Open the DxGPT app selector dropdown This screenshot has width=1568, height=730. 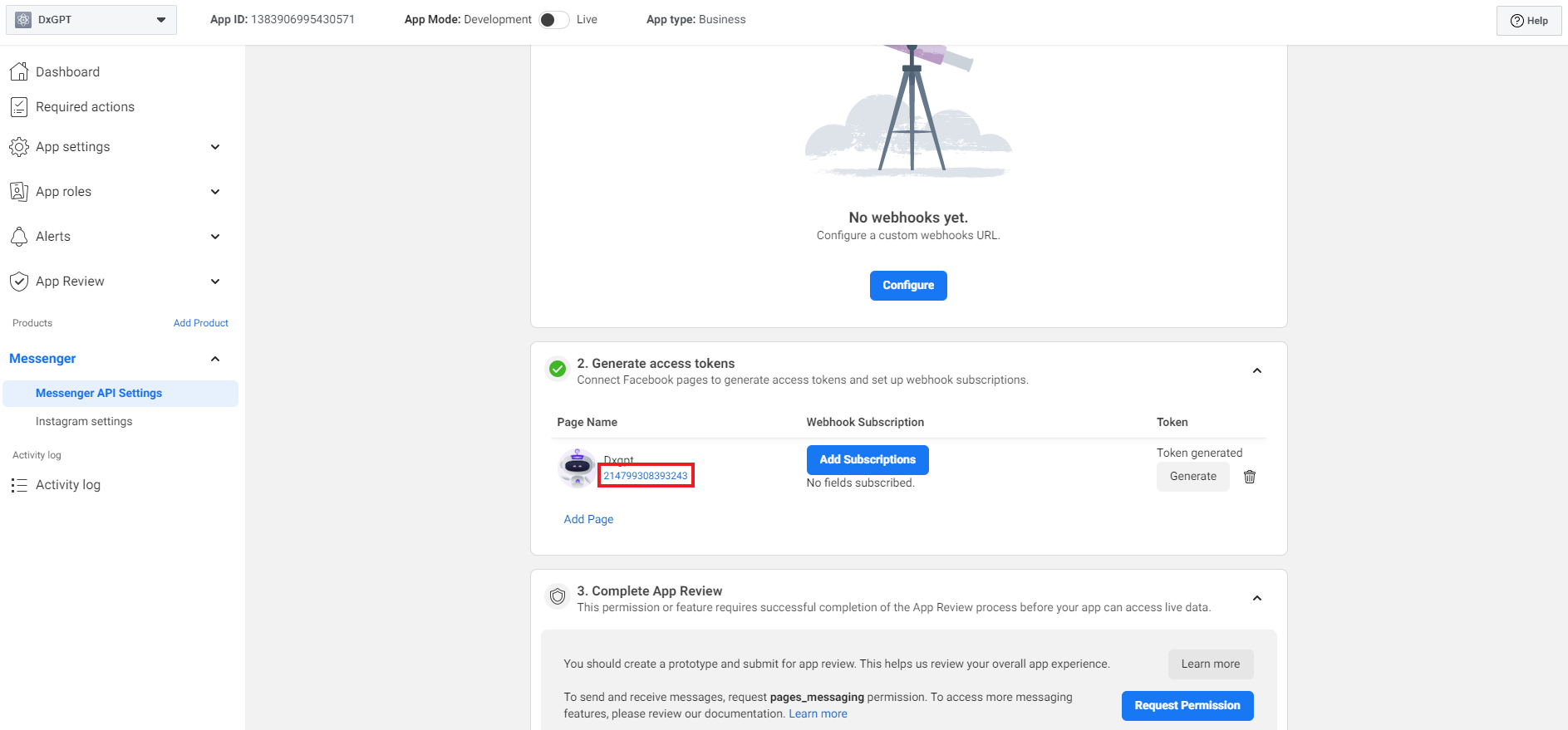91,20
